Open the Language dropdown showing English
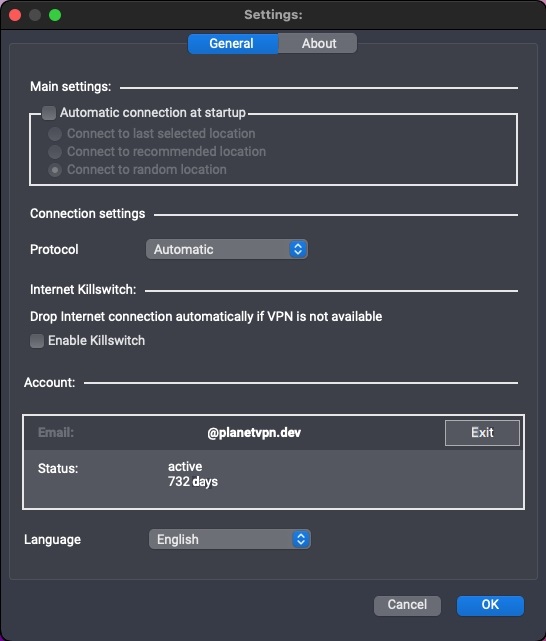546x641 pixels. pos(230,539)
